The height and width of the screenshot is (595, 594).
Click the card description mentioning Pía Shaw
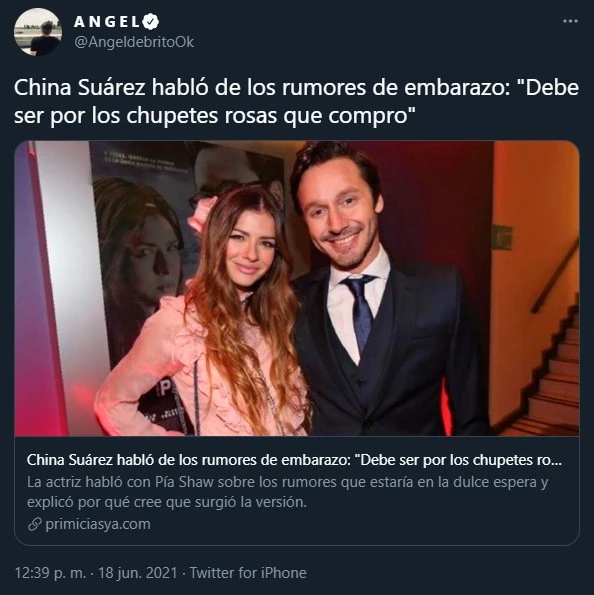tap(287, 492)
